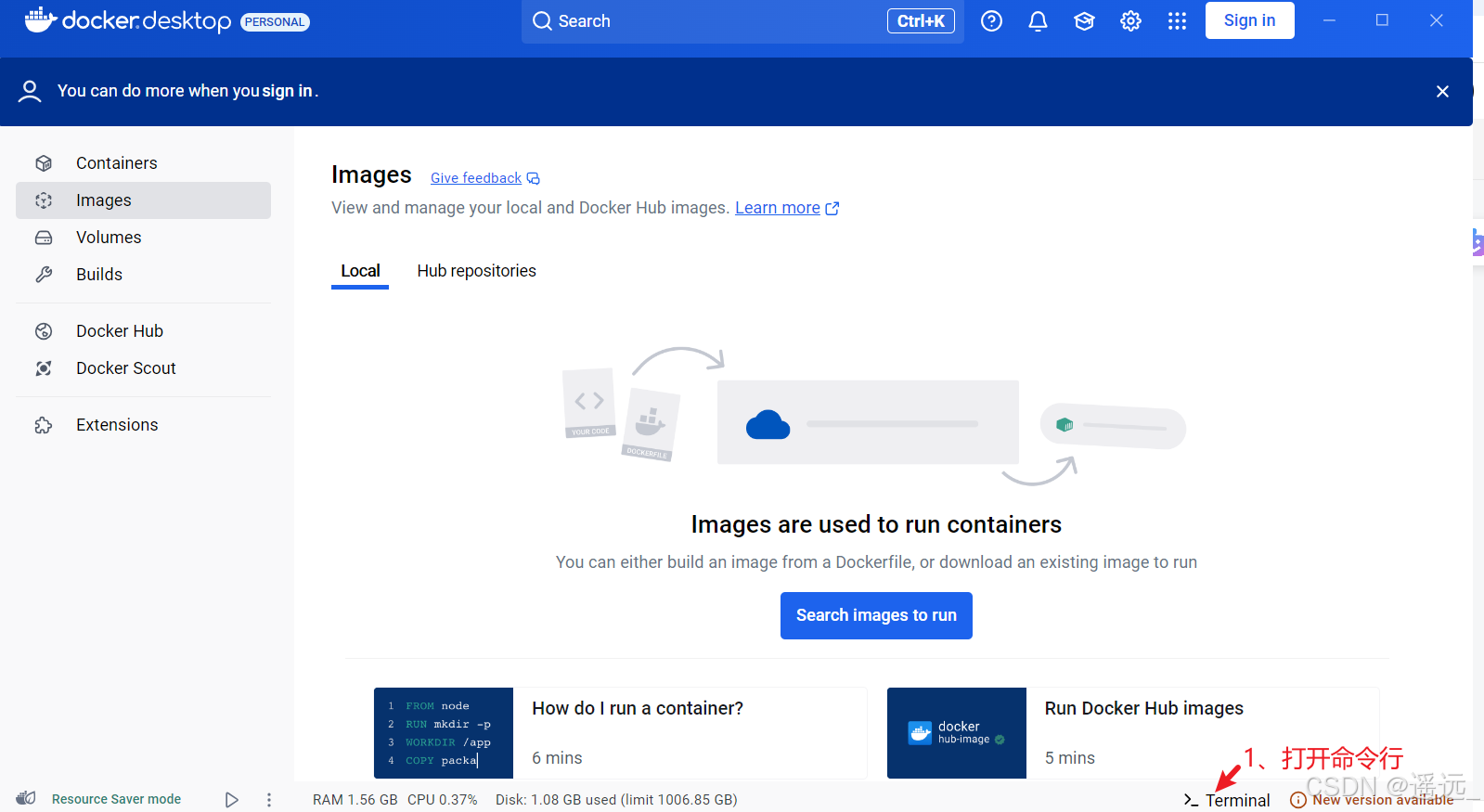Viewport: 1484px width, 812px height.
Task: Click the user avatar icon in banner
Action: pos(30,91)
